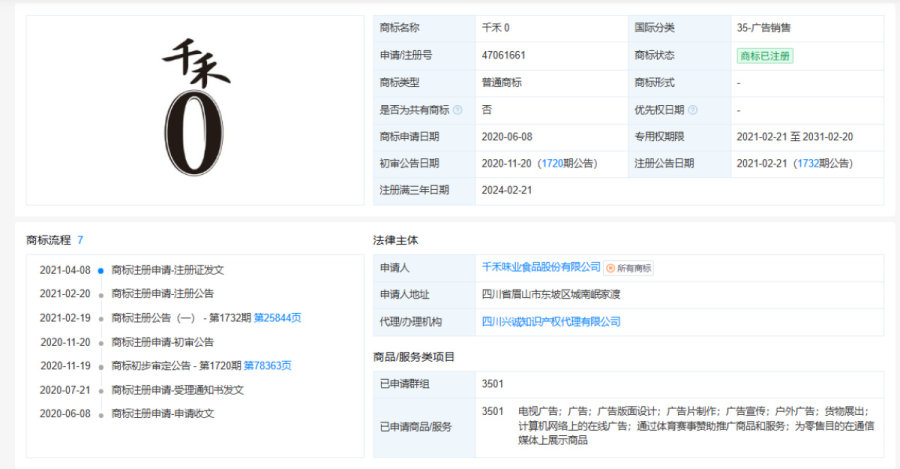Click the timeline dot for 2020-06-08
The height and width of the screenshot is (469, 900).
click(x=101, y=414)
